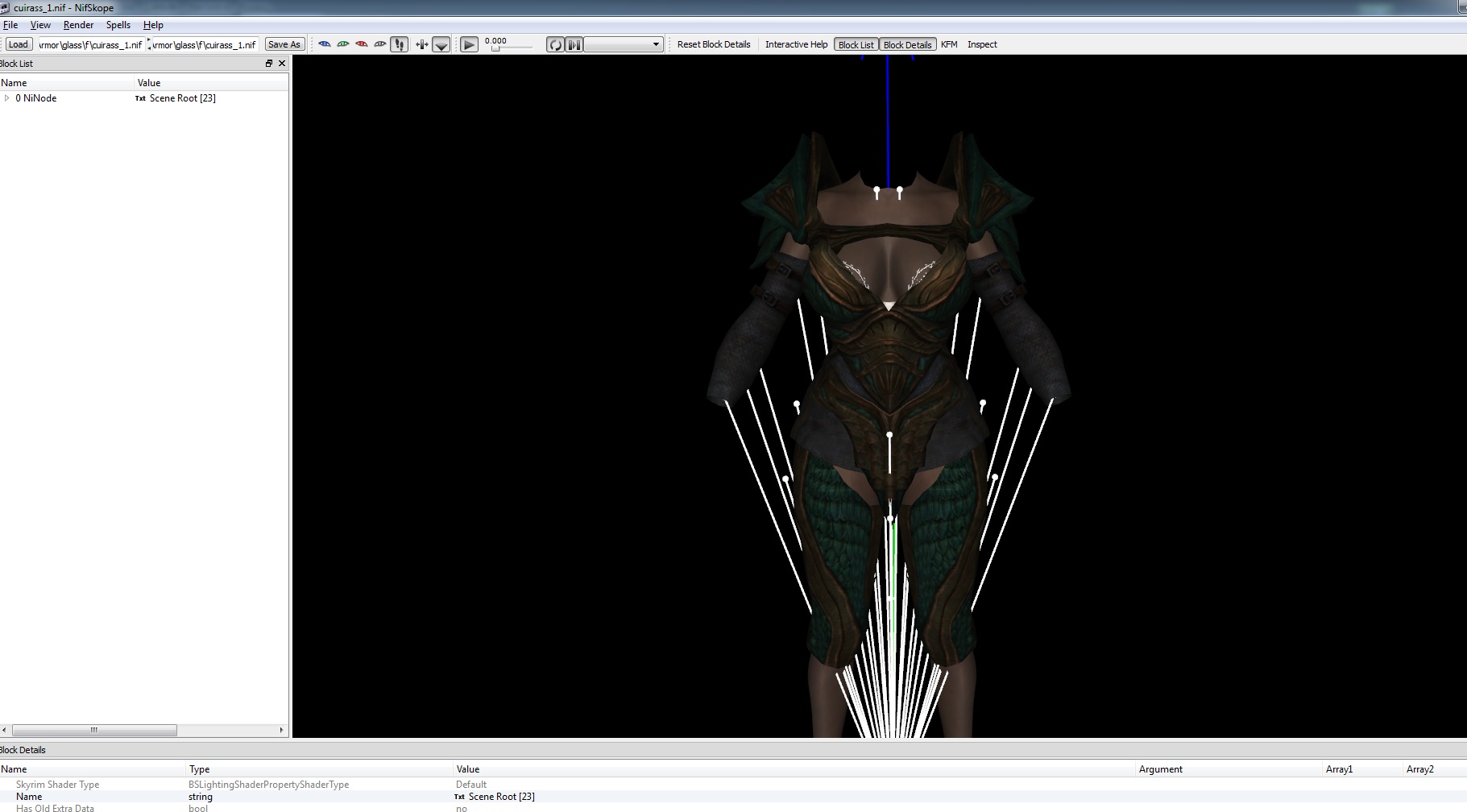This screenshot has height=812, width=1467.
Task: Click the Save As button
Action: (284, 44)
